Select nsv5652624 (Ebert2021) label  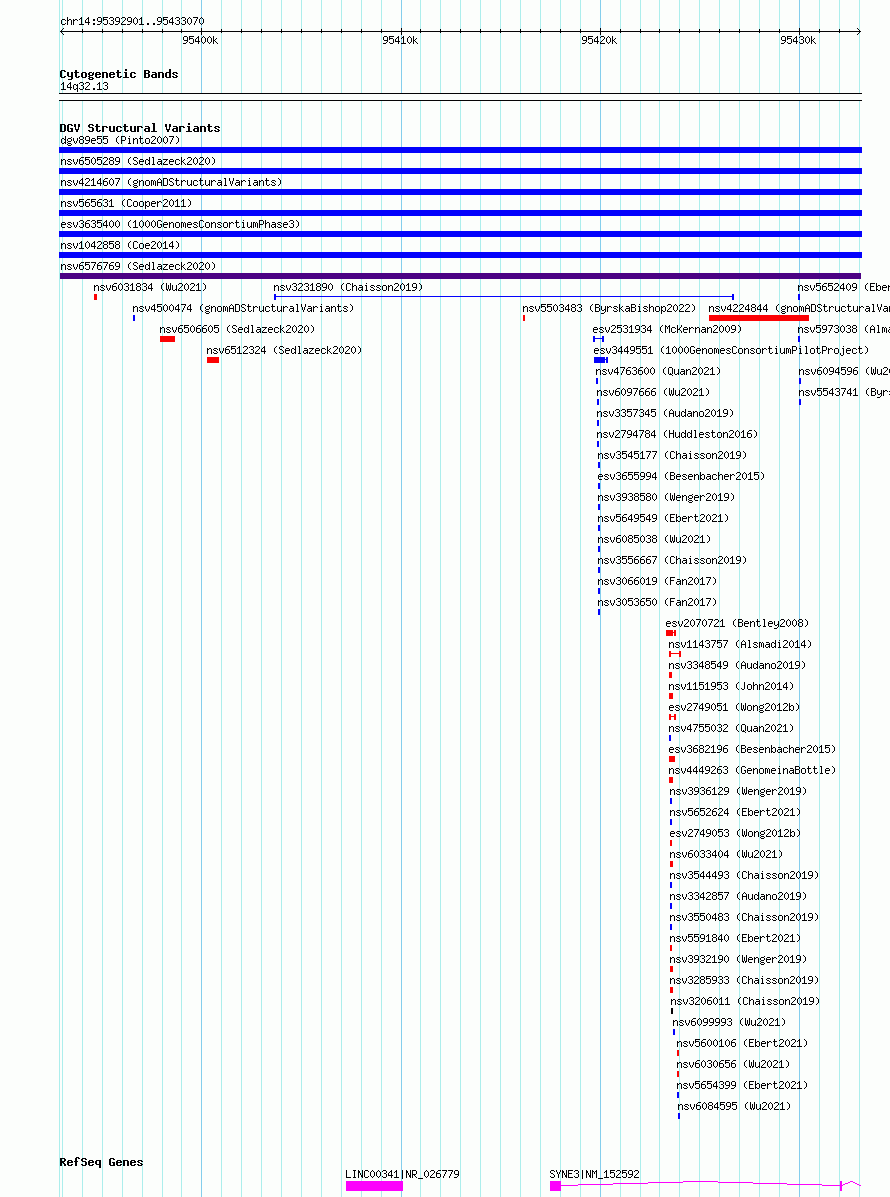coord(735,812)
